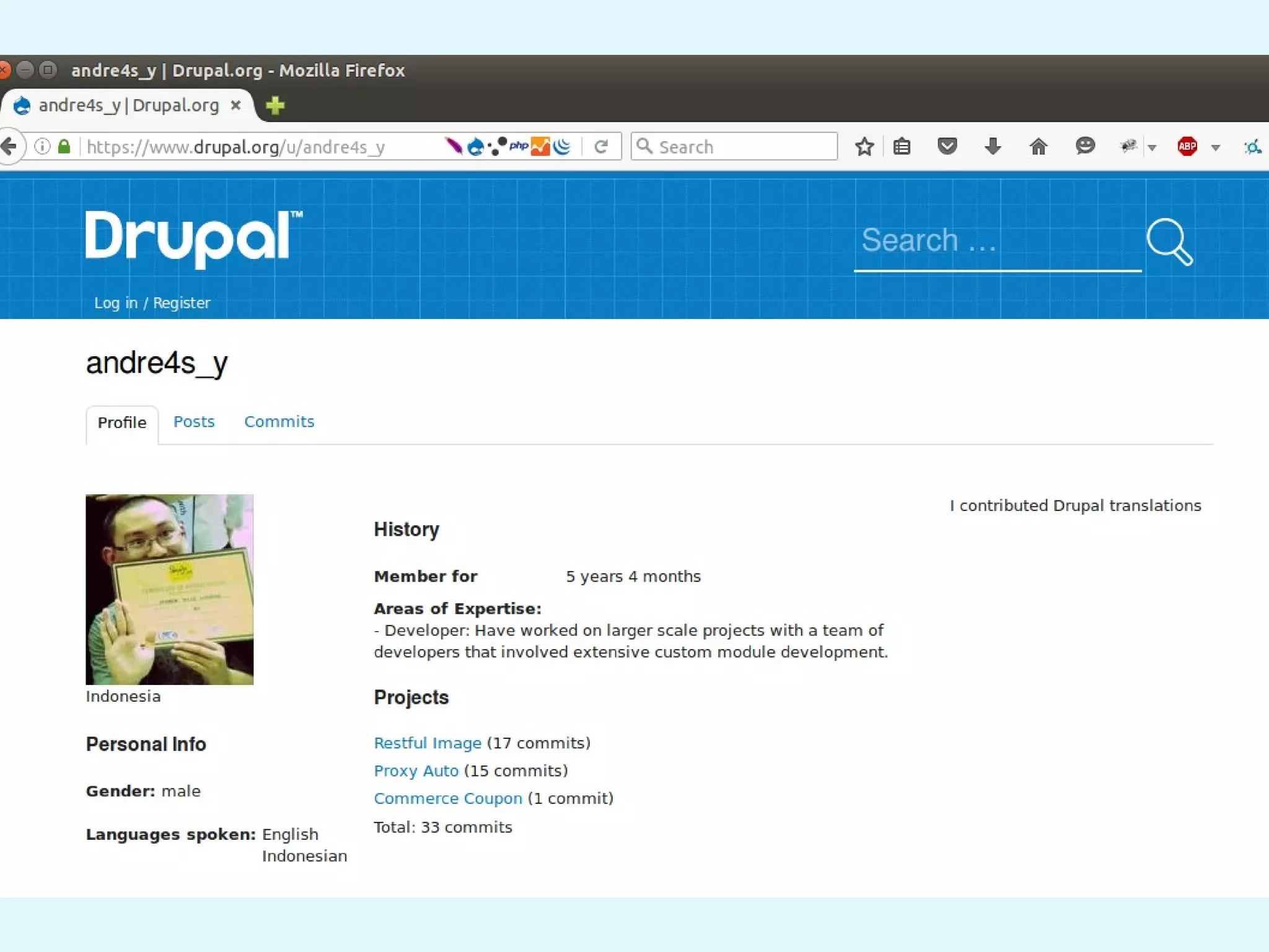Click the user profile photo
Image resolution: width=1269 pixels, height=952 pixels.
[169, 589]
